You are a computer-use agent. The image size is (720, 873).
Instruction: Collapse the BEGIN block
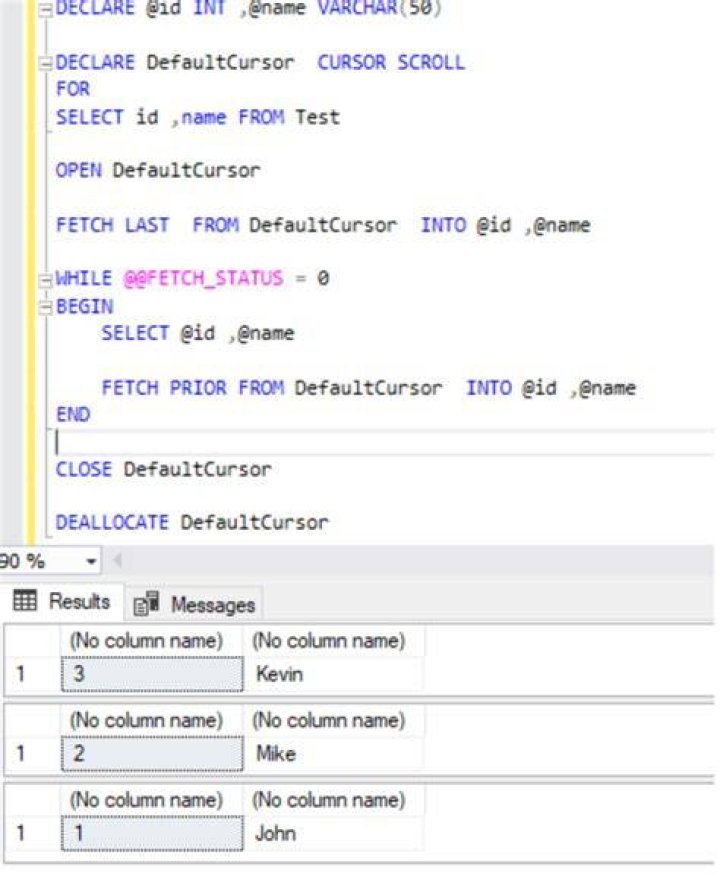(x=45, y=307)
